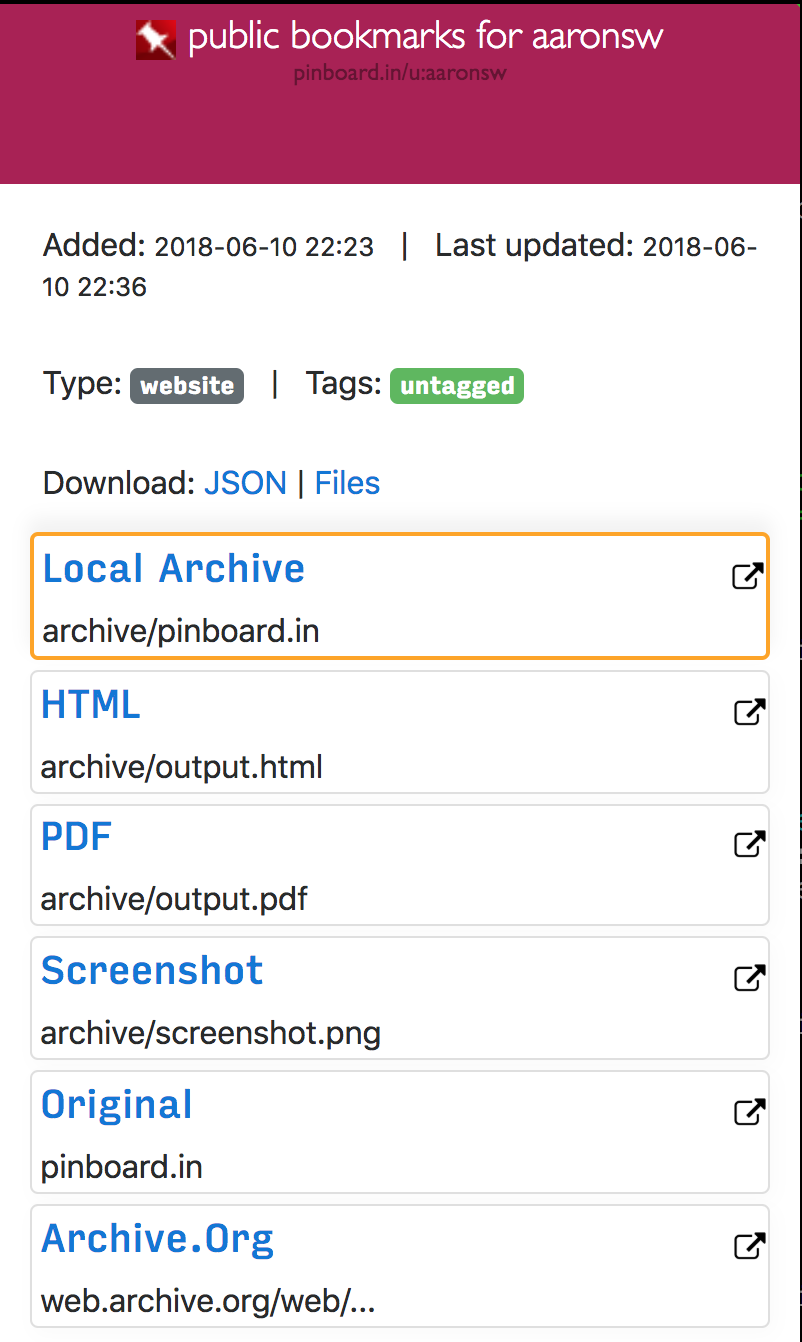
Task: Open the Screenshot link
Action: [152, 970]
